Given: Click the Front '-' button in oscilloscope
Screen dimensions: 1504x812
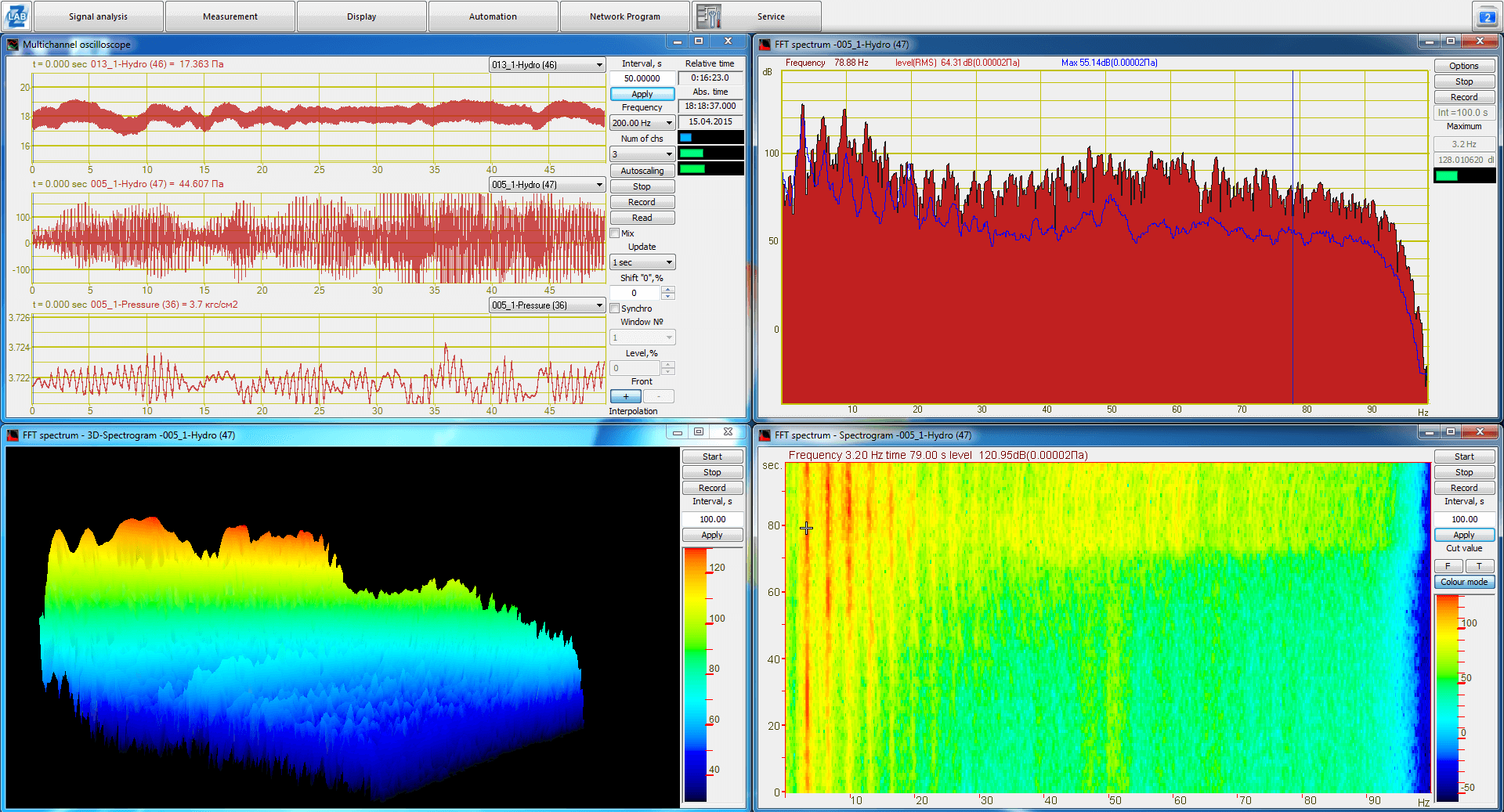Looking at the screenshot, I should (x=659, y=396).
